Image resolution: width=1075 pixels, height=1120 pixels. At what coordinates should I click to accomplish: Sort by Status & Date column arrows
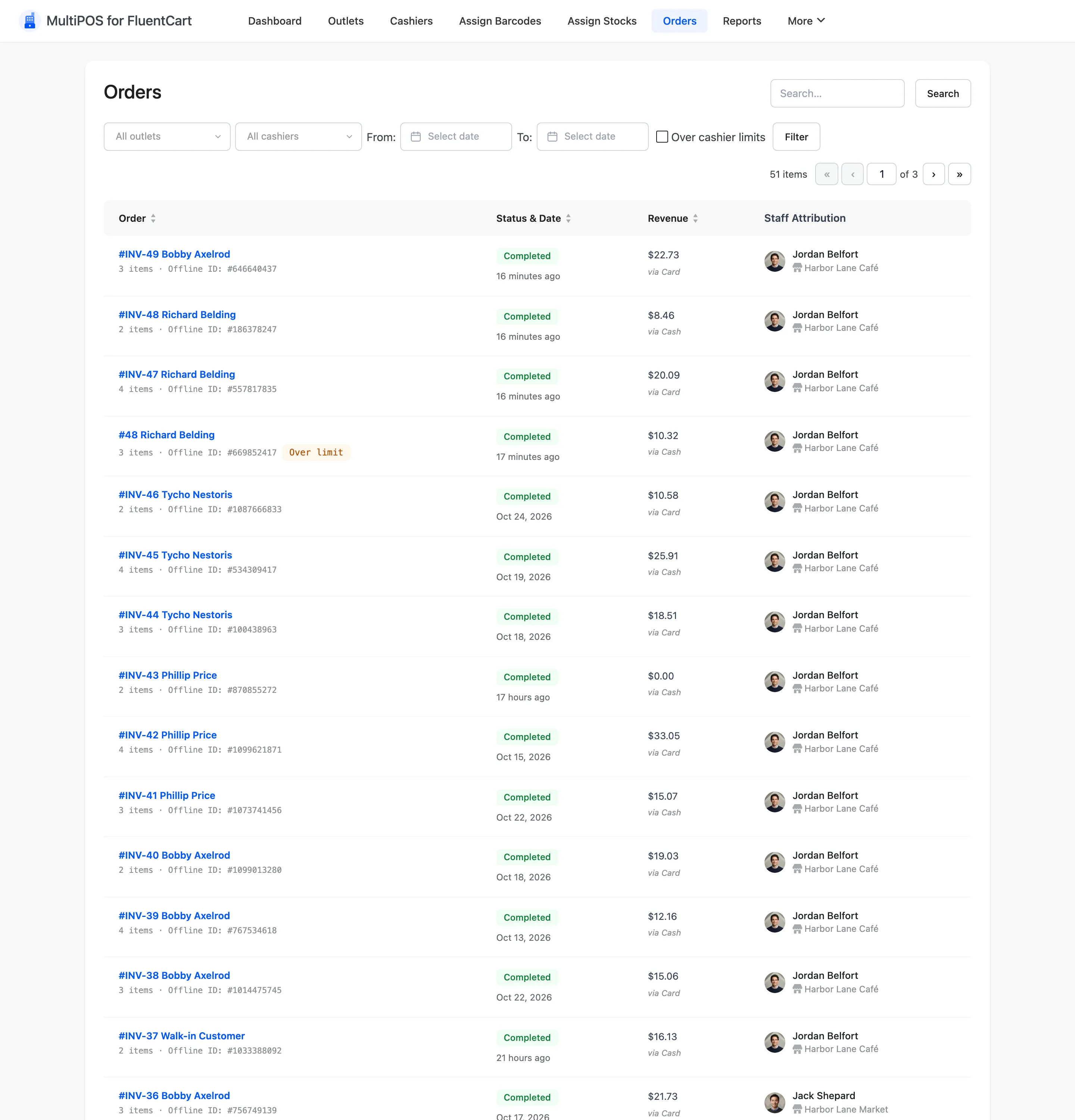point(568,218)
